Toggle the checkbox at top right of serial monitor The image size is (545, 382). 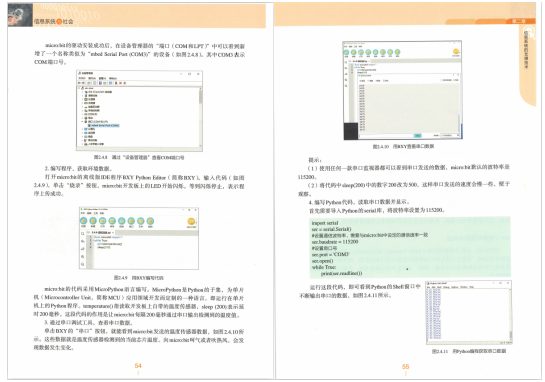441,80
